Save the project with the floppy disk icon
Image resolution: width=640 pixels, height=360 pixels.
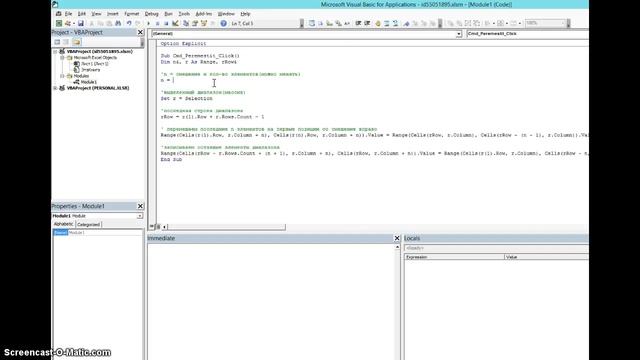pyautogui.click(x=81, y=23)
